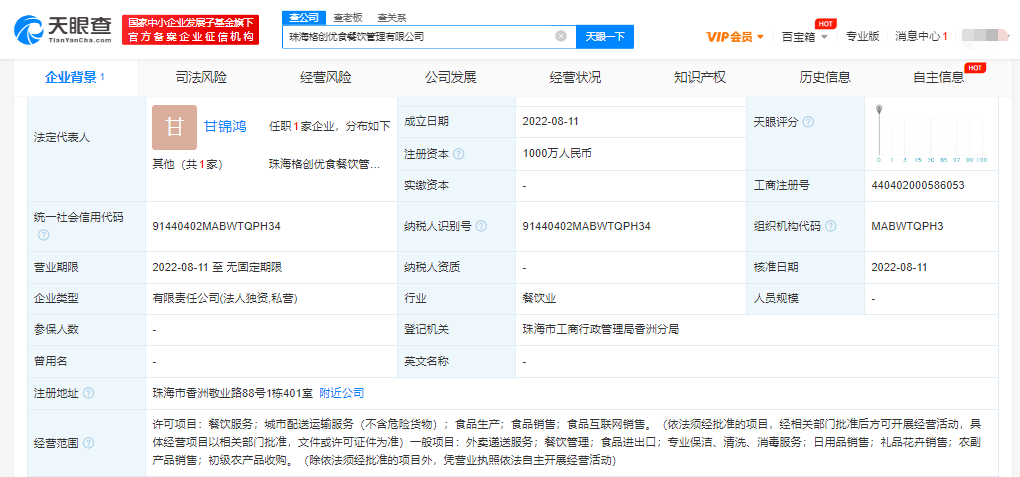
Task: Open the 企业背景 tab
Action: coord(76,77)
